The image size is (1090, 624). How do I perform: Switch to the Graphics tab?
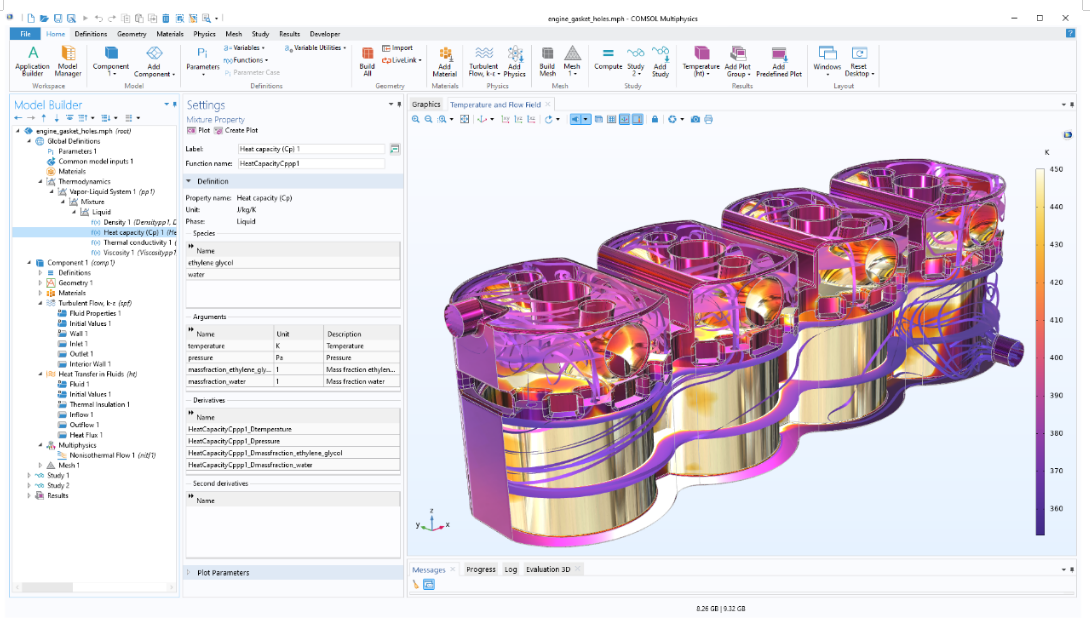pyautogui.click(x=426, y=104)
